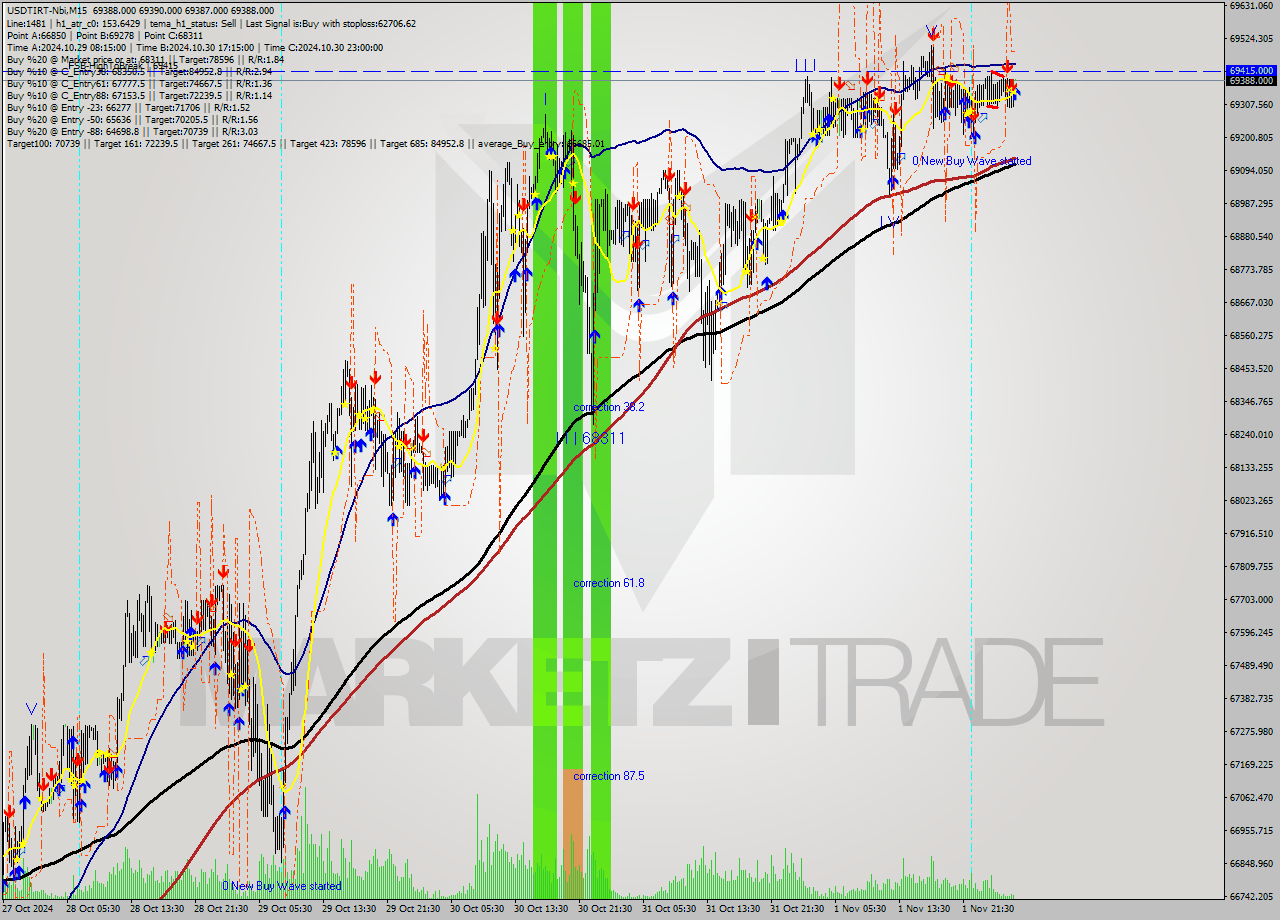Click the 'correction 38.2' label
Screen dimensions: 1280x920
tap(608, 407)
